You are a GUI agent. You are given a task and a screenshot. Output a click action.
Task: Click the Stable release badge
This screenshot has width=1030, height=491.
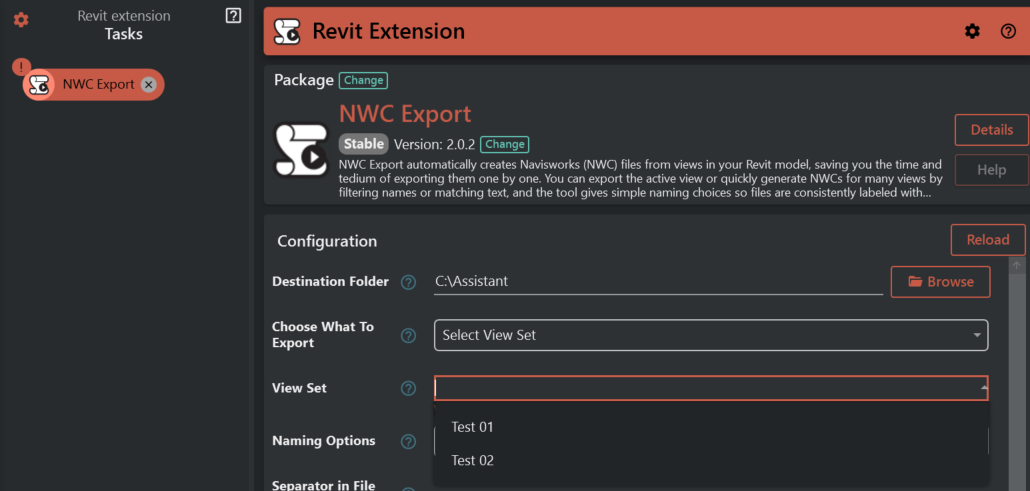pyautogui.click(x=364, y=144)
